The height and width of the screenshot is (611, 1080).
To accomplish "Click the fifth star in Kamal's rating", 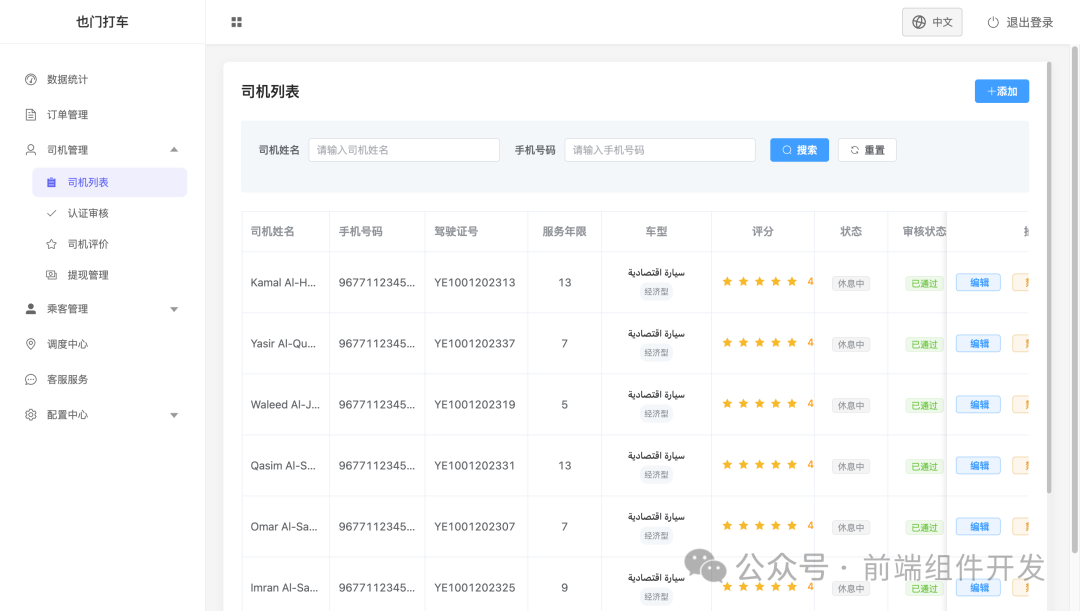I will (792, 282).
